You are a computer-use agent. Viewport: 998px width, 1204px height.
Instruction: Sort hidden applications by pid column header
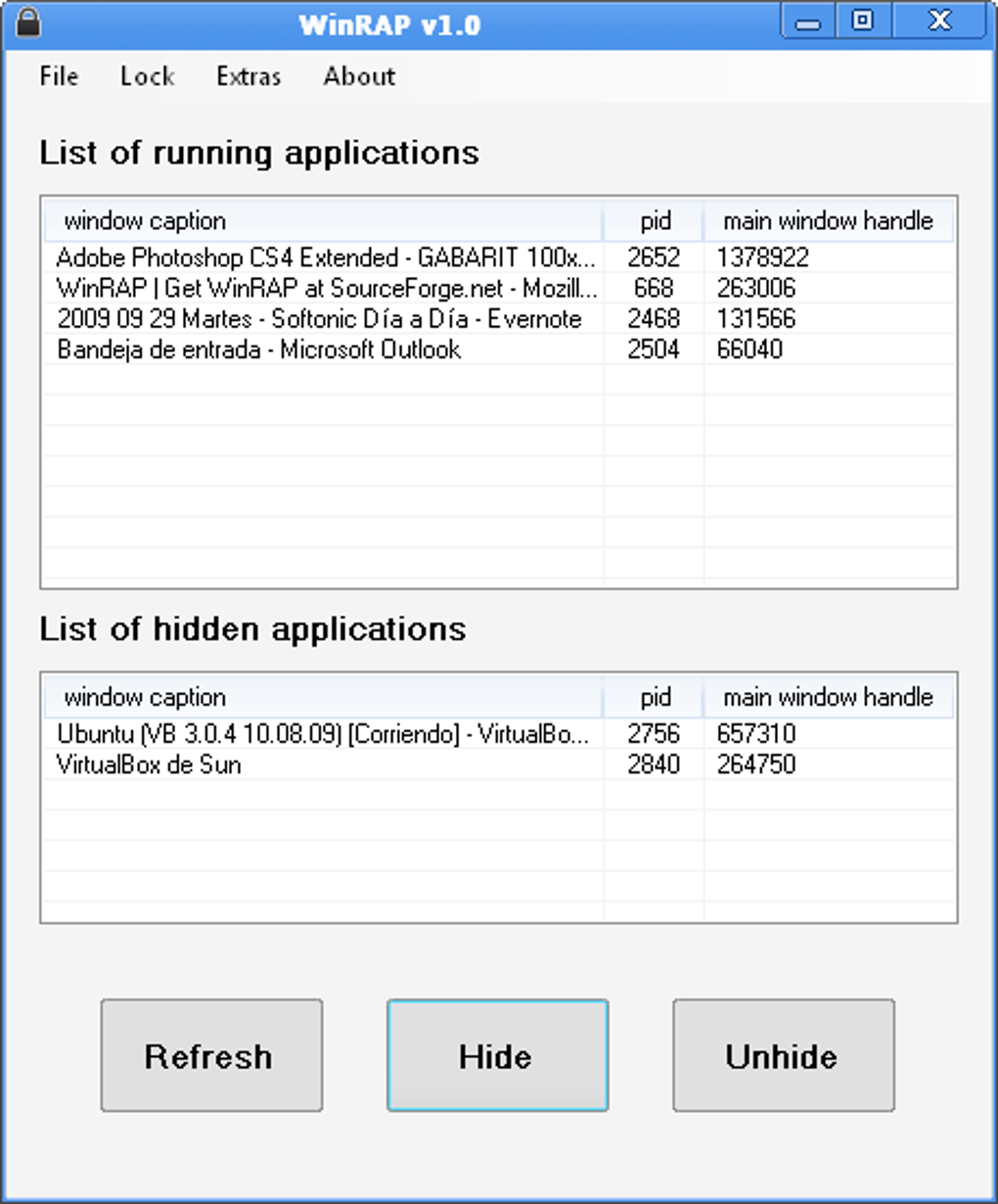654,698
